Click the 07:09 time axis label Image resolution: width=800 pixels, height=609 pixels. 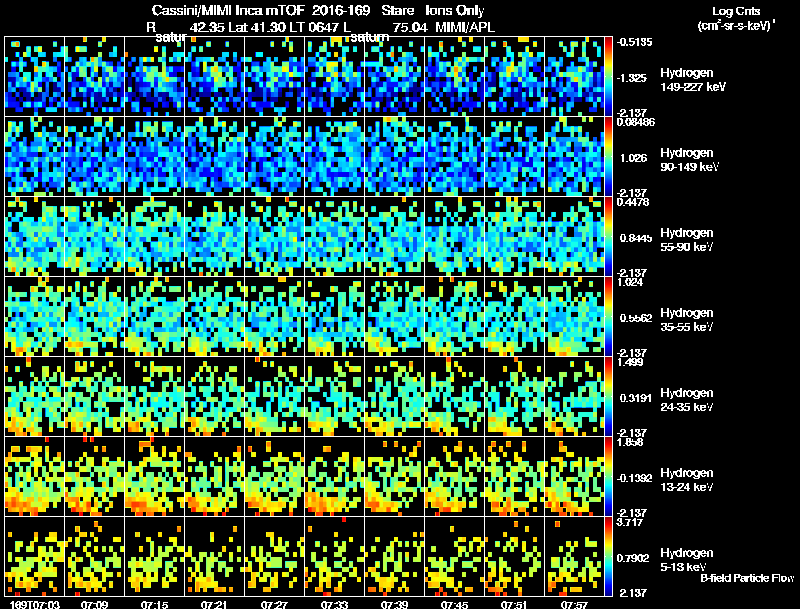(x=94, y=604)
